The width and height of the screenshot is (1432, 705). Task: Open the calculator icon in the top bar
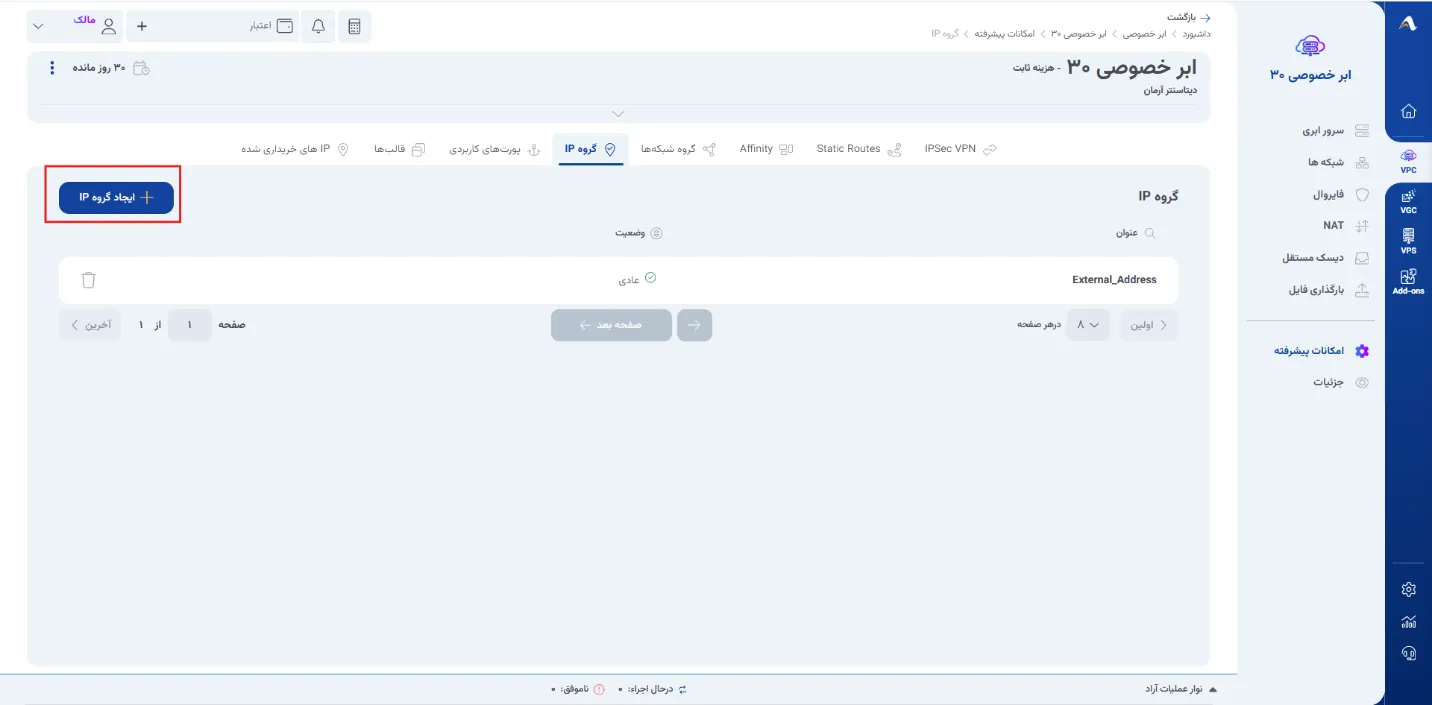click(354, 26)
